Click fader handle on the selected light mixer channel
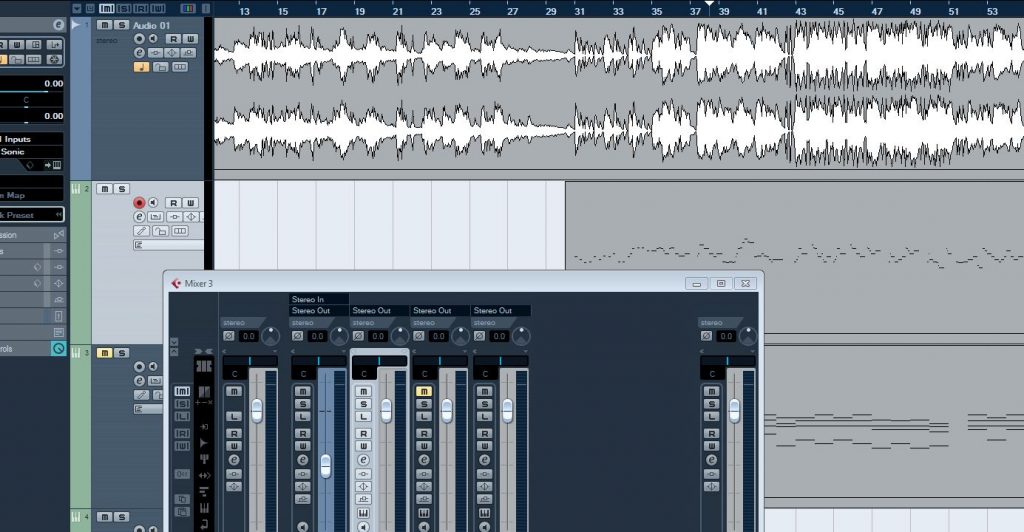Image resolution: width=1024 pixels, height=532 pixels. pos(386,411)
